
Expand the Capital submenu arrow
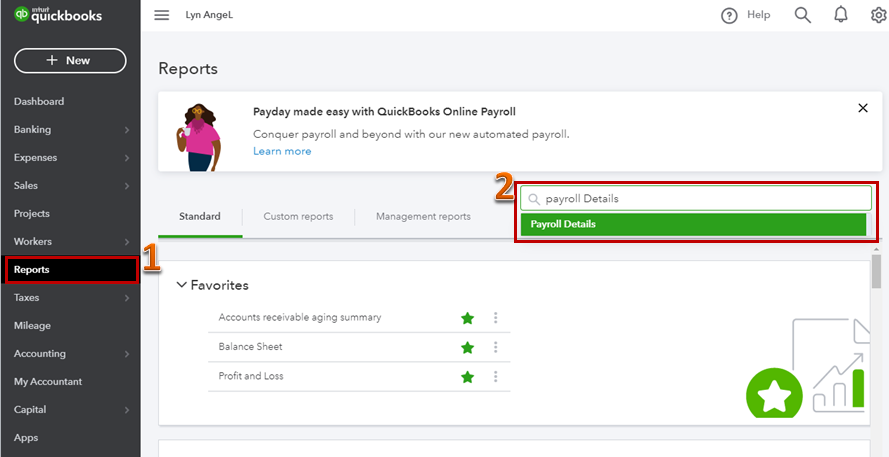click(x=126, y=410)
